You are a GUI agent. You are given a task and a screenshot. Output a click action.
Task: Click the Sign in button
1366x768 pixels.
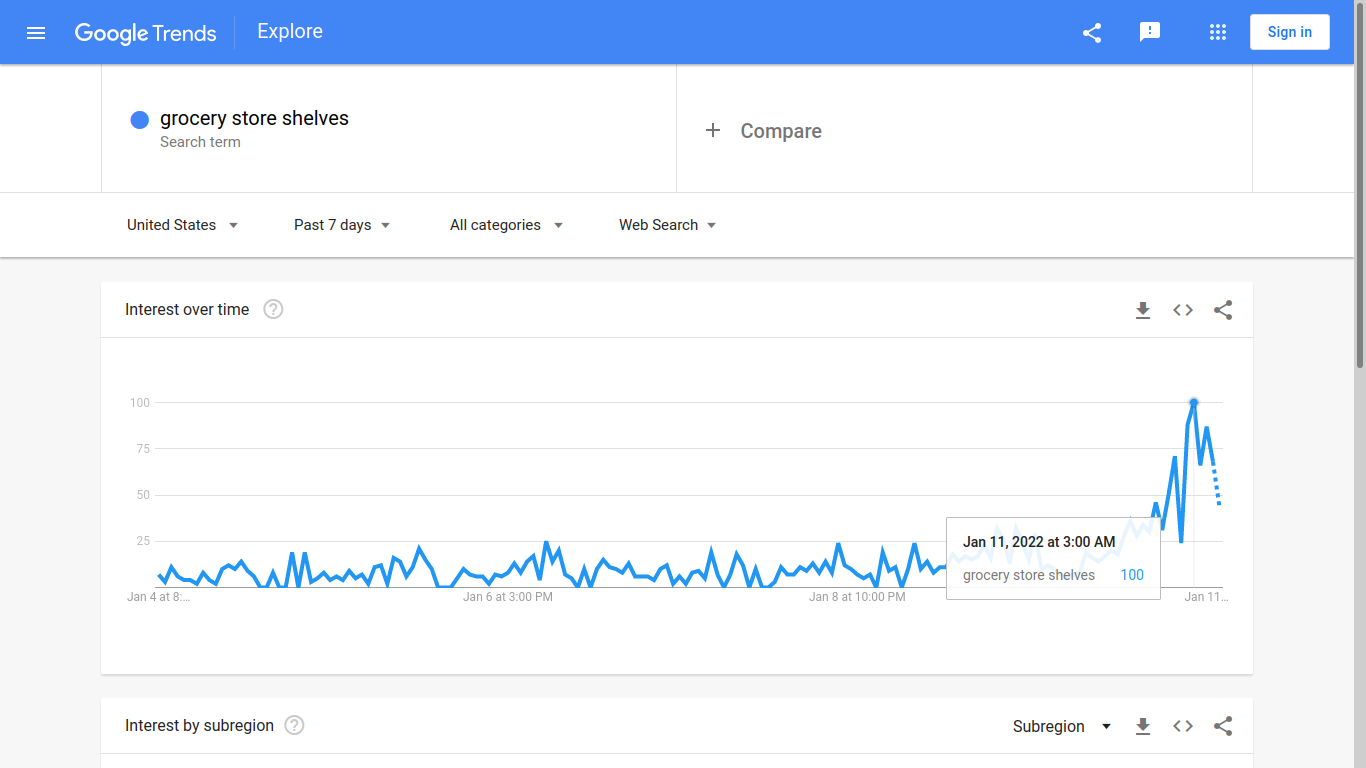1289,32
